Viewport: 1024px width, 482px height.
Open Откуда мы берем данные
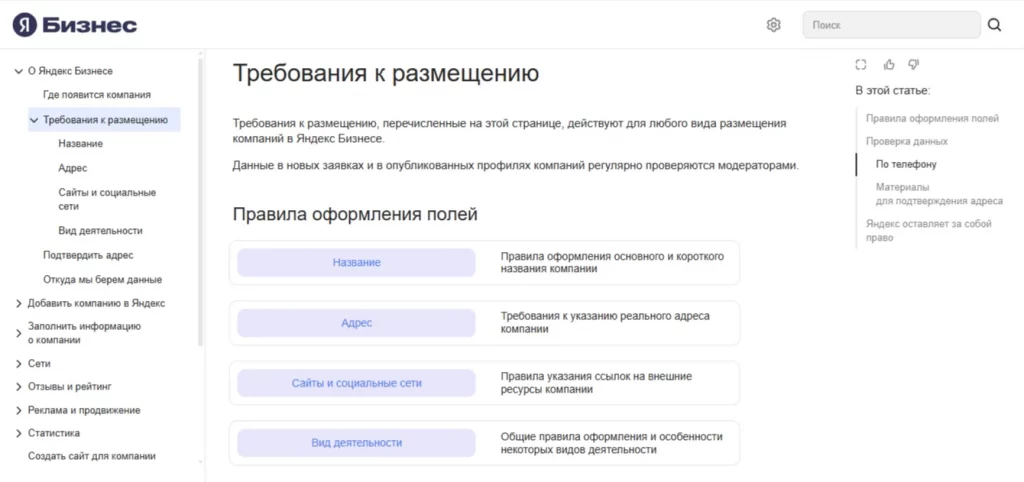(102, 280)
